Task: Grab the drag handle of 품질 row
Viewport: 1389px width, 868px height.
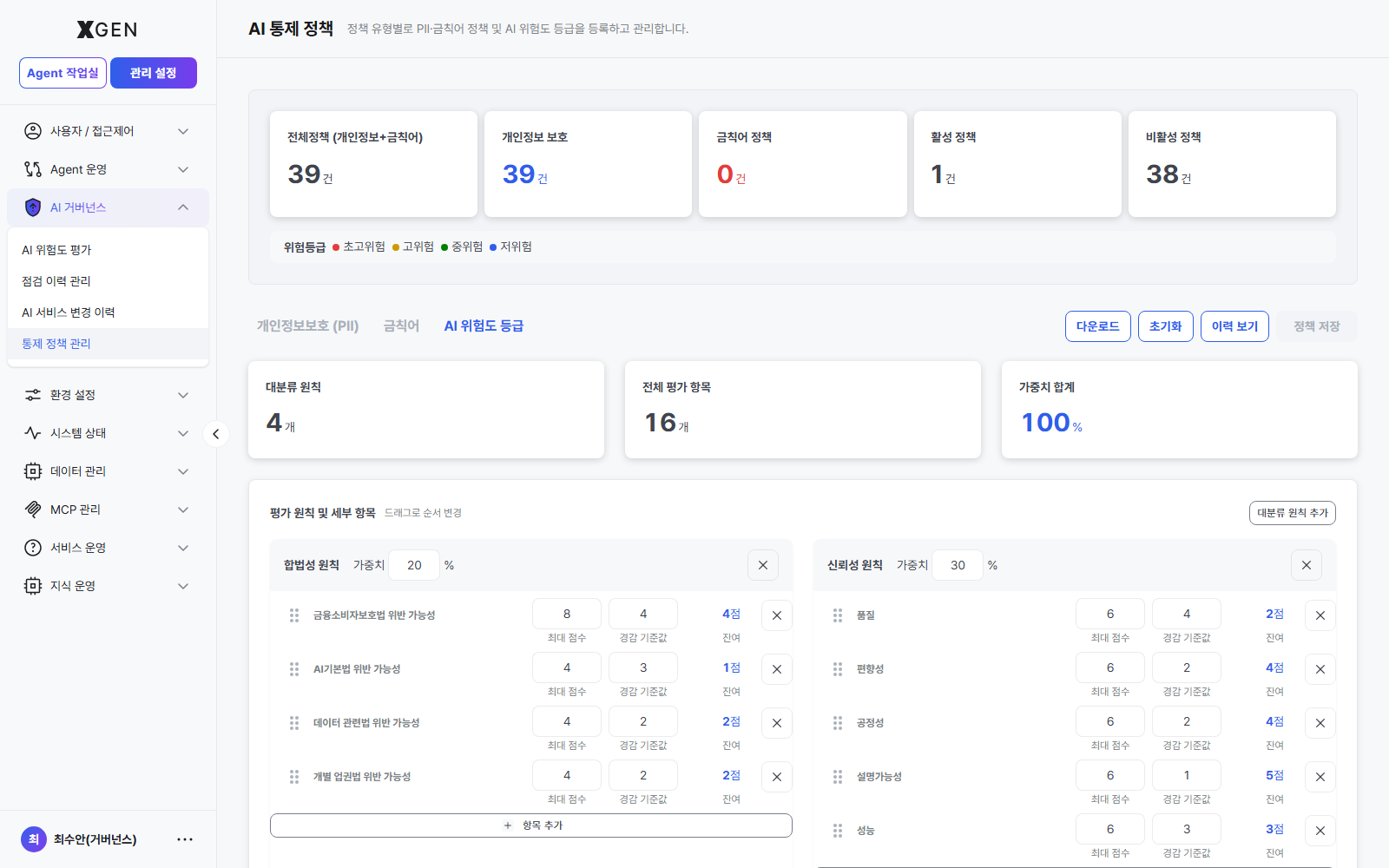Action: tap(838, 615)
